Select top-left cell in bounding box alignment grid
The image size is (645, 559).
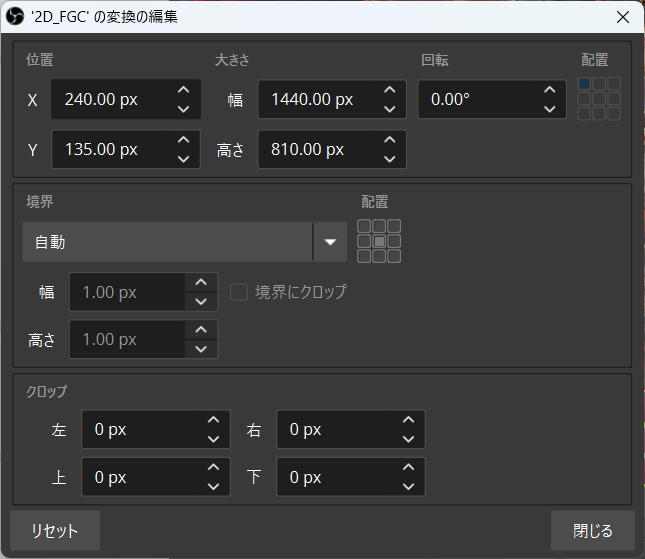pos(364,226)
